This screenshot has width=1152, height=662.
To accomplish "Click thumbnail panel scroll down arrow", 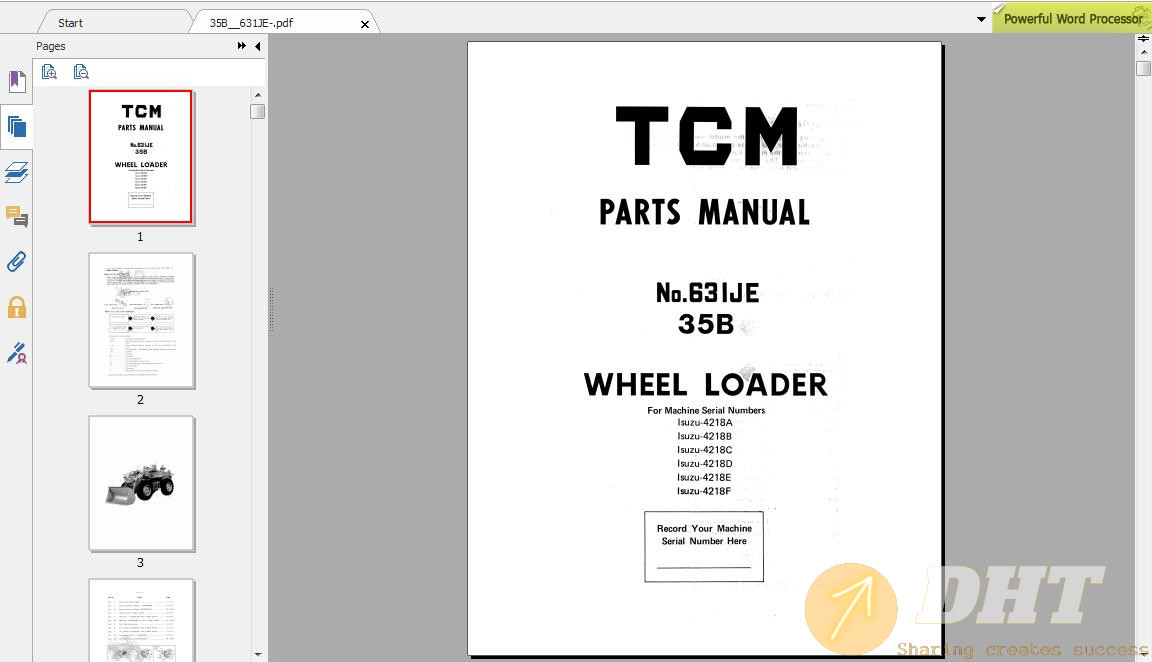I will [x=258, y=654].
